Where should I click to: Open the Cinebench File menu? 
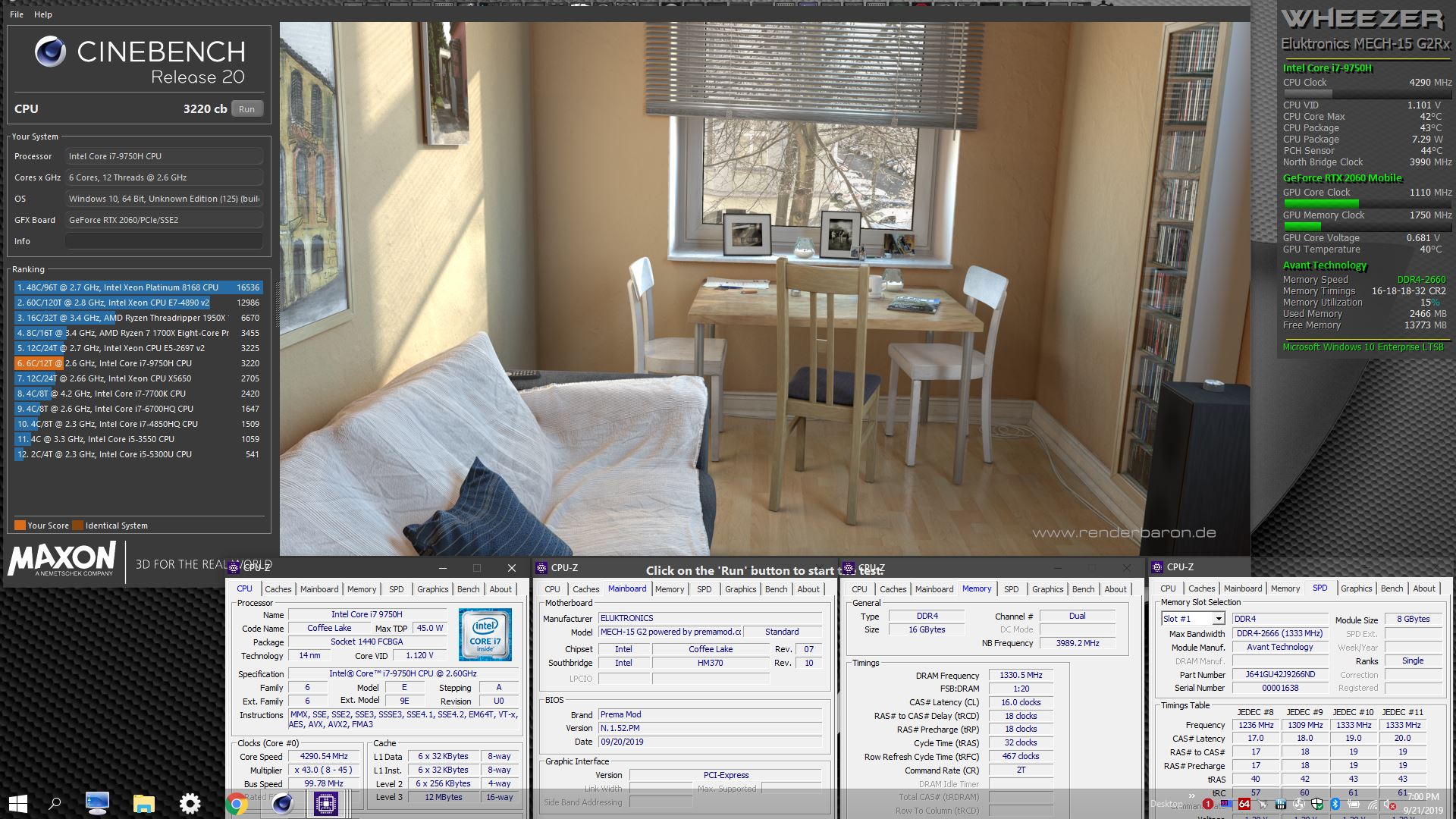coord(17,14)
